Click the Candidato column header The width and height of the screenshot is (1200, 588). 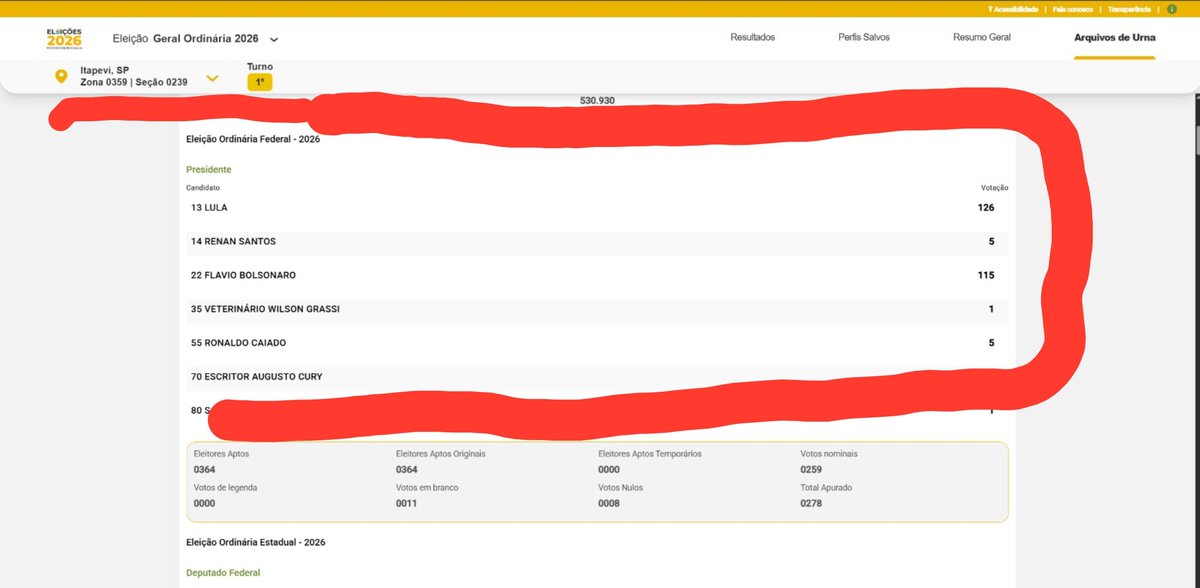coord(203,188)
